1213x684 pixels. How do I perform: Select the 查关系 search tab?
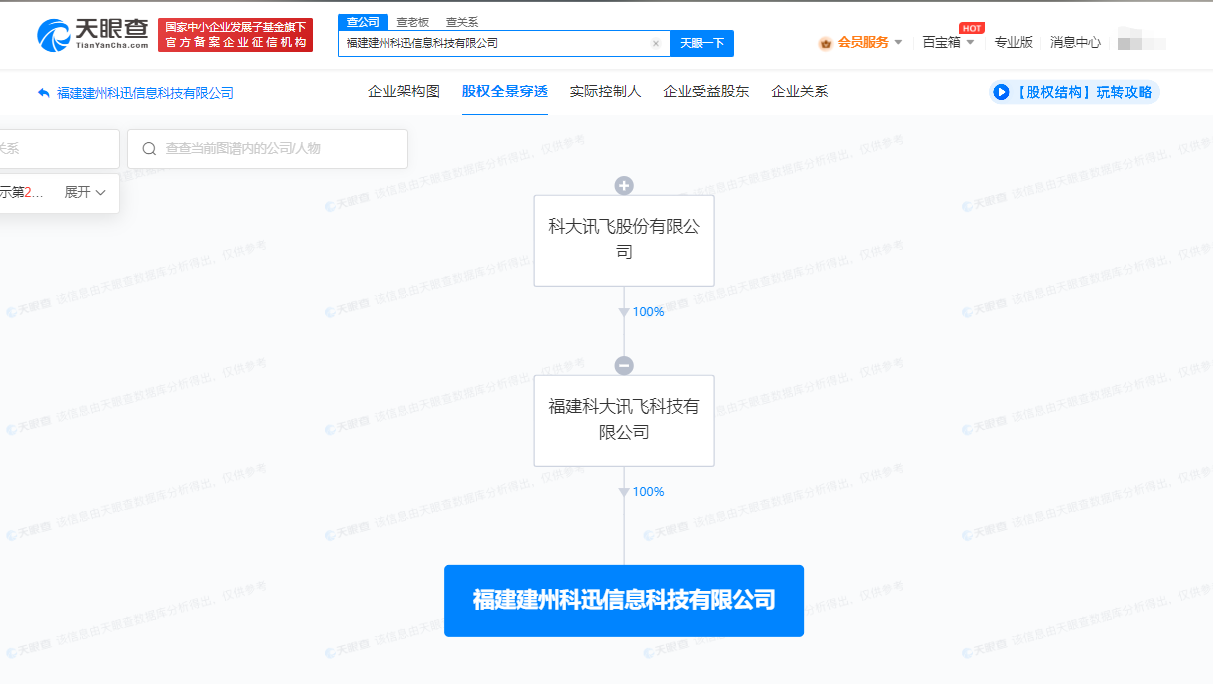[462, 22]
